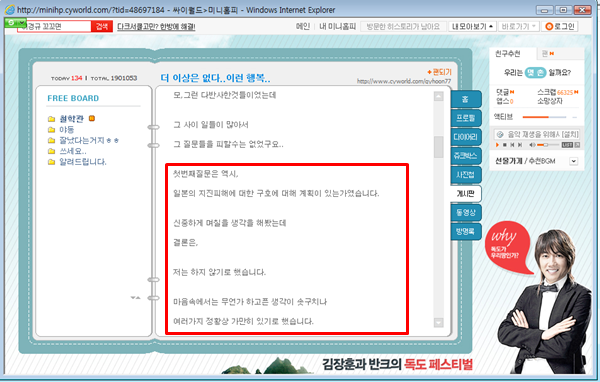Open the music player LIST button
The image size is (600, 382).
[x=567, y=145]
